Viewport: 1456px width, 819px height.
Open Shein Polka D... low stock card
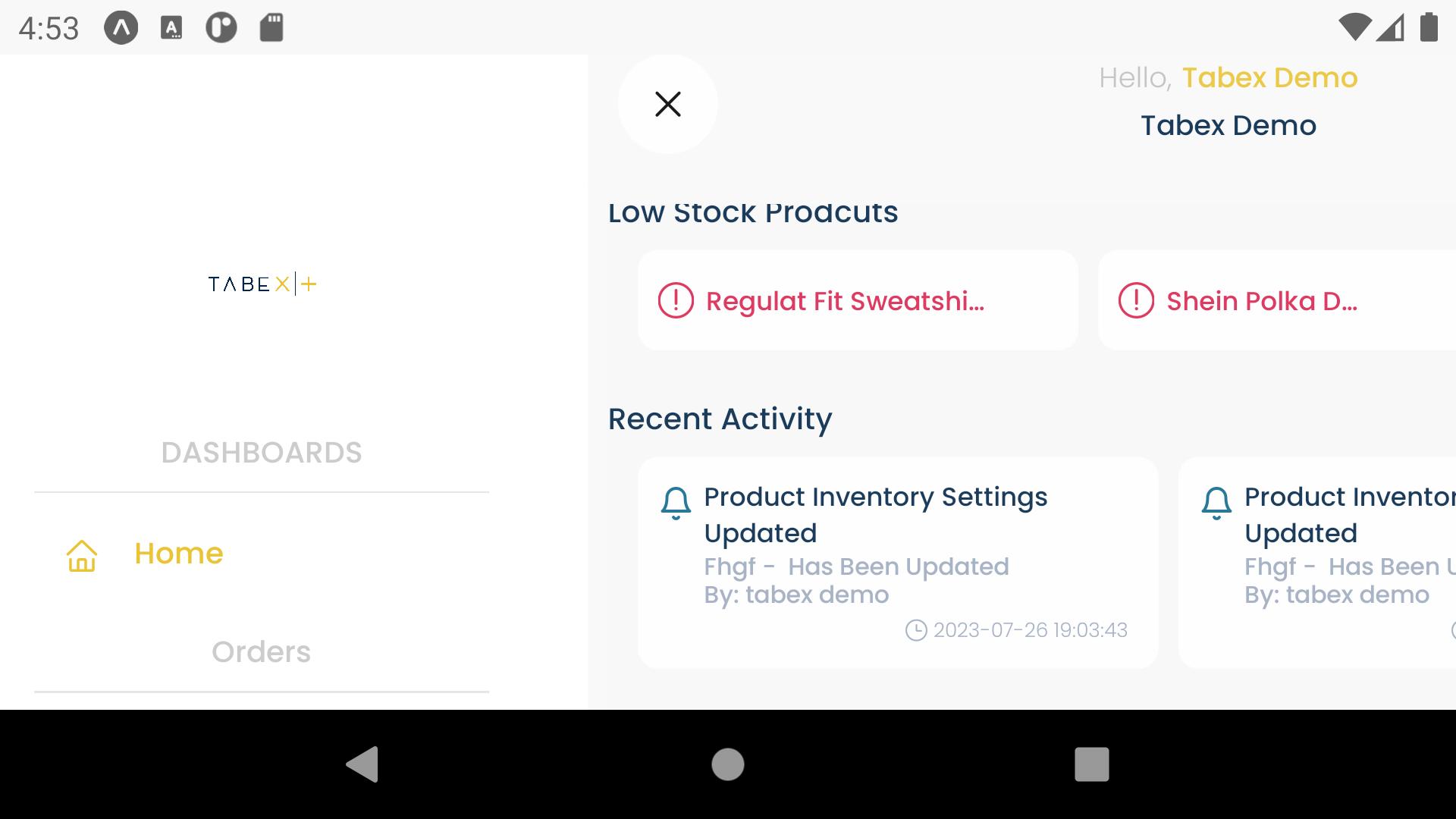[1277, 300]
